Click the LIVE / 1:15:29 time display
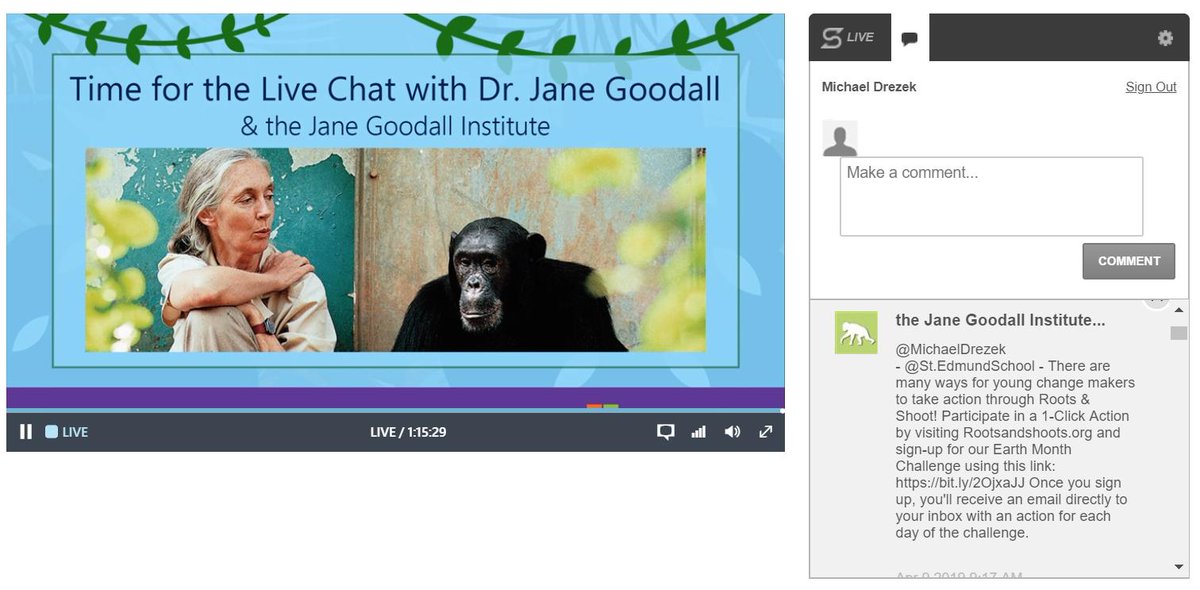The width and height of the screenshot is (1200, 590). click(408, 432)
